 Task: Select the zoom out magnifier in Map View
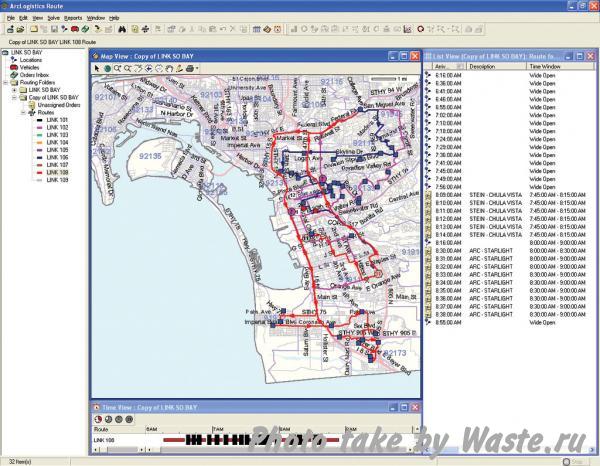[x=128, y=68]
